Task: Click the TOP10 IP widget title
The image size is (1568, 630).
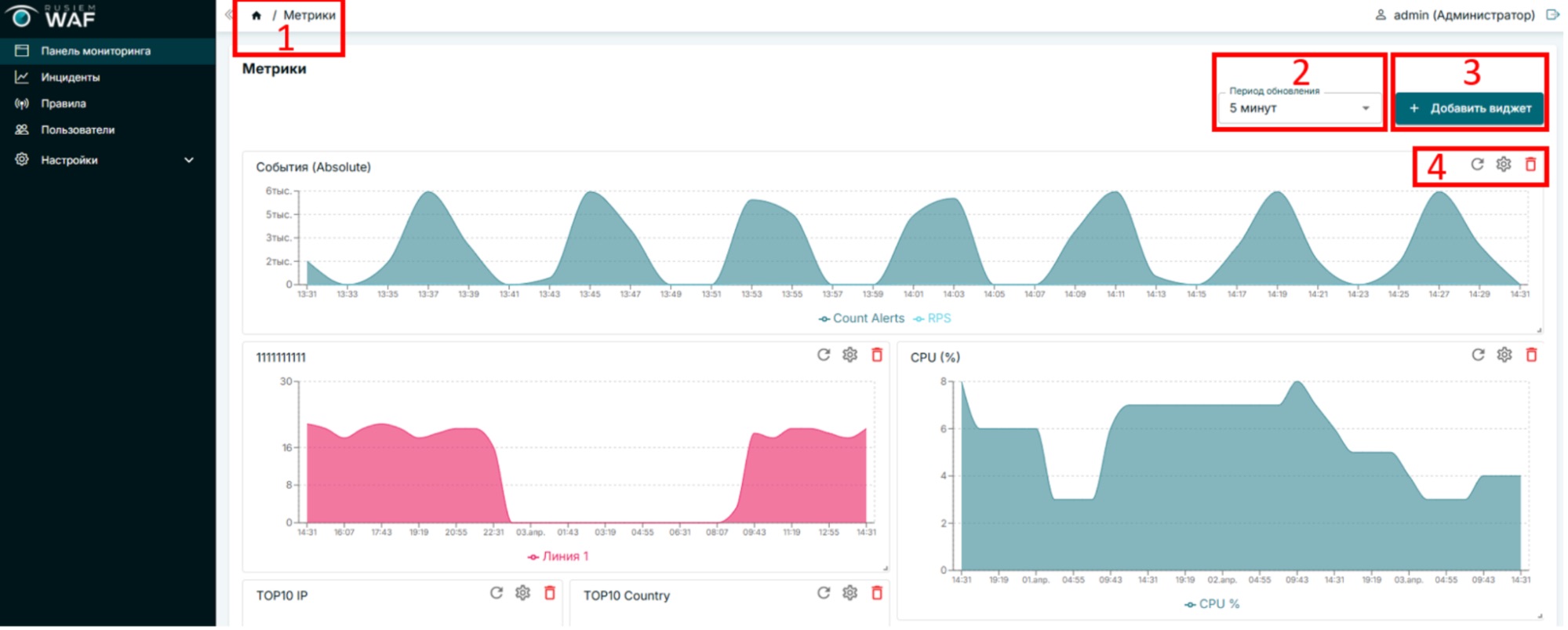Action: point(282,596)
